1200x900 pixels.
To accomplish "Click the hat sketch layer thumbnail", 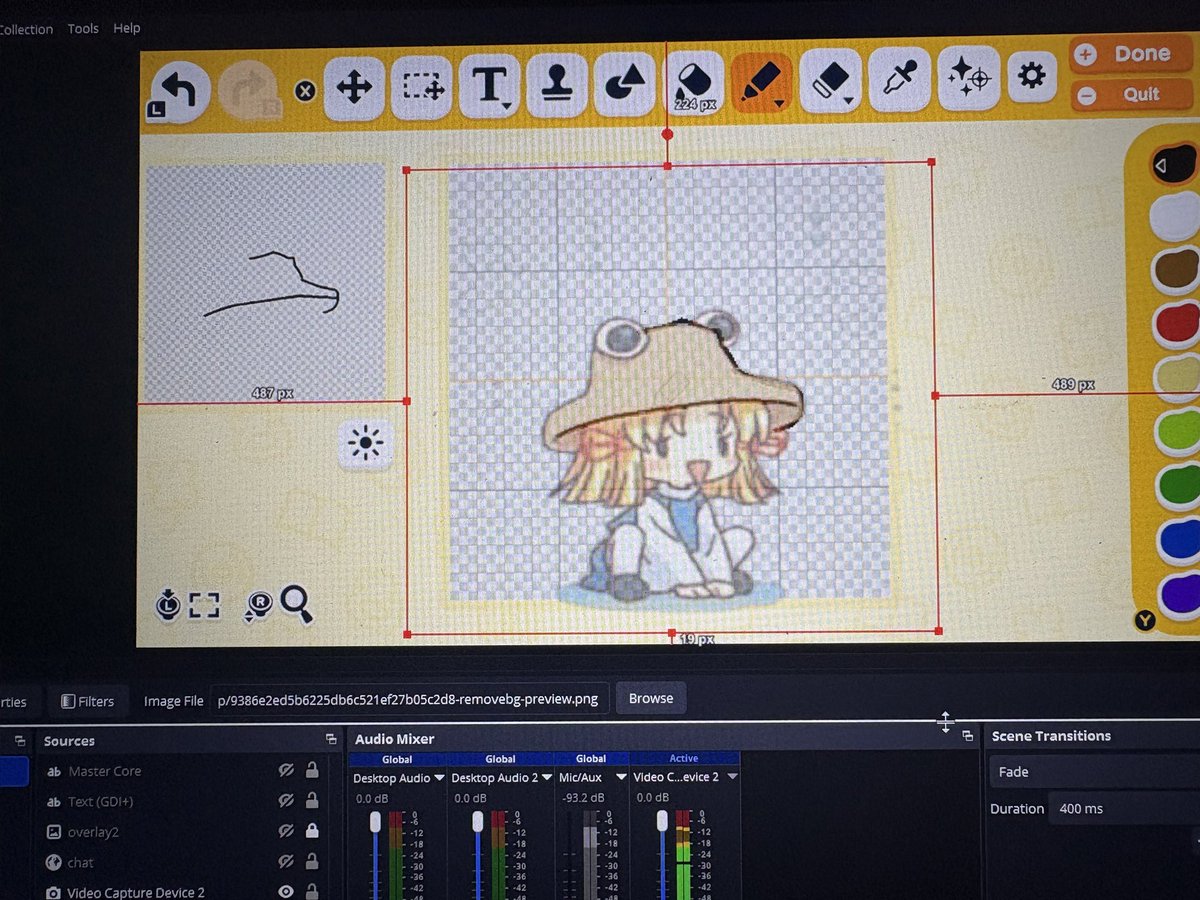I will tap(266, 283).
